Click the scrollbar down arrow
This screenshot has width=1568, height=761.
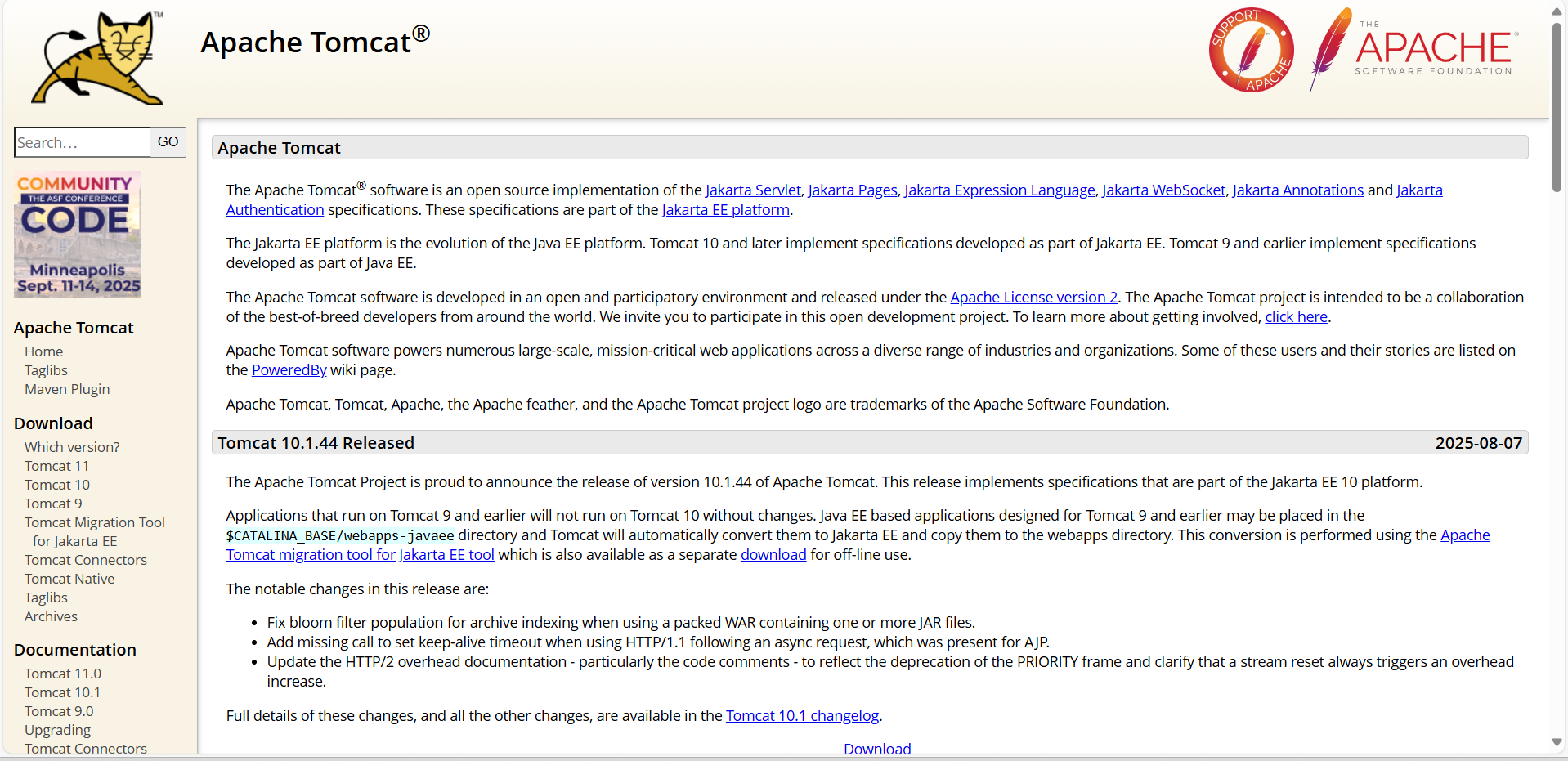(x=1557, y=742)
